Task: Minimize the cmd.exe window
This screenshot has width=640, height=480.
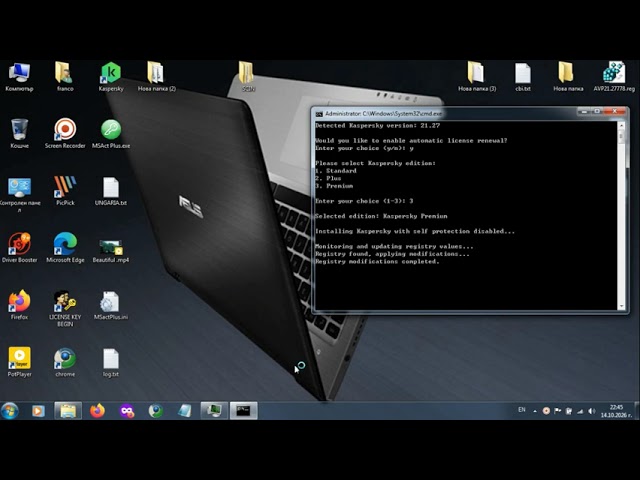Action: (x=584, y=111)
